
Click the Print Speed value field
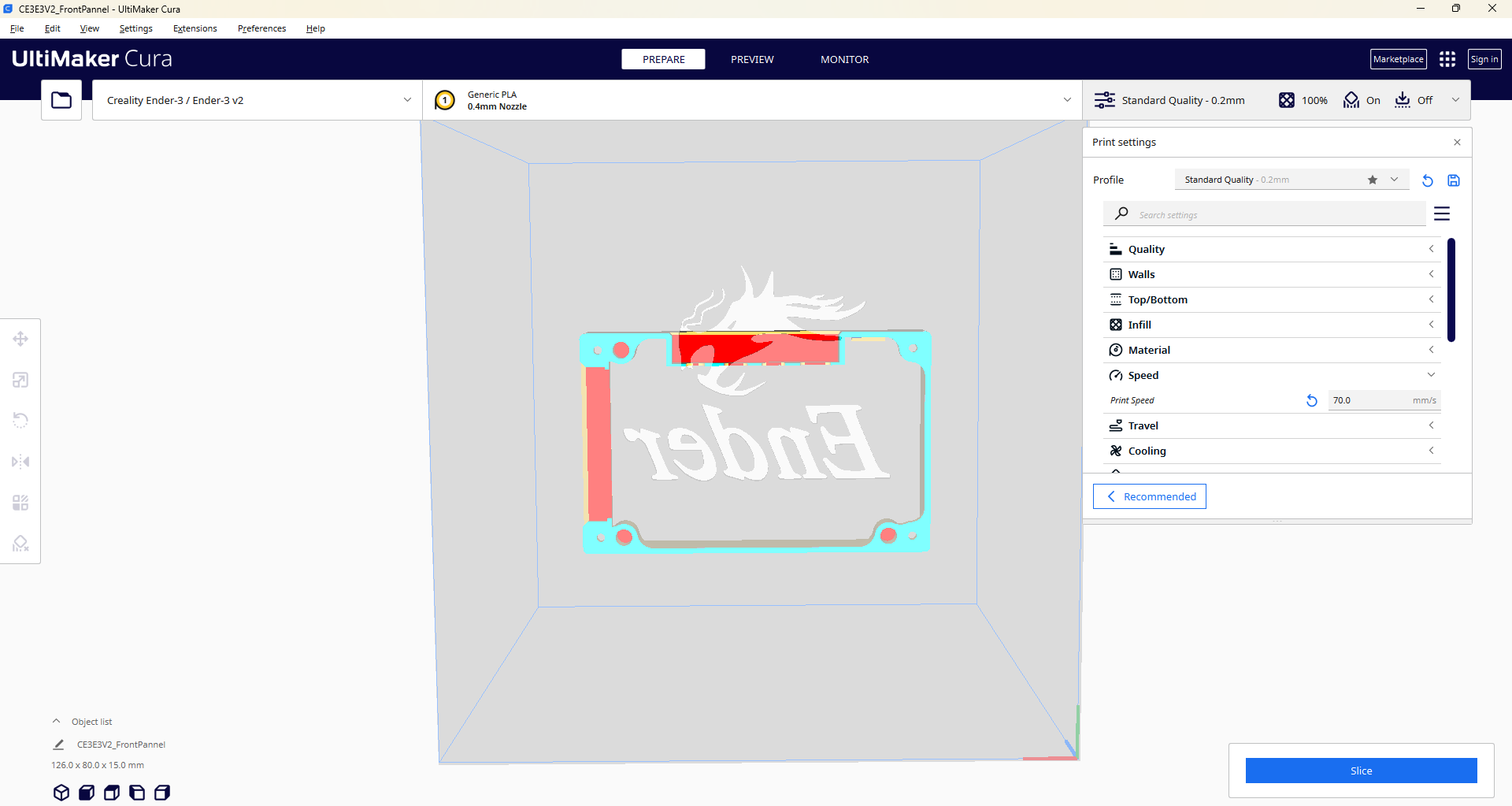(x=1384, y=400)
